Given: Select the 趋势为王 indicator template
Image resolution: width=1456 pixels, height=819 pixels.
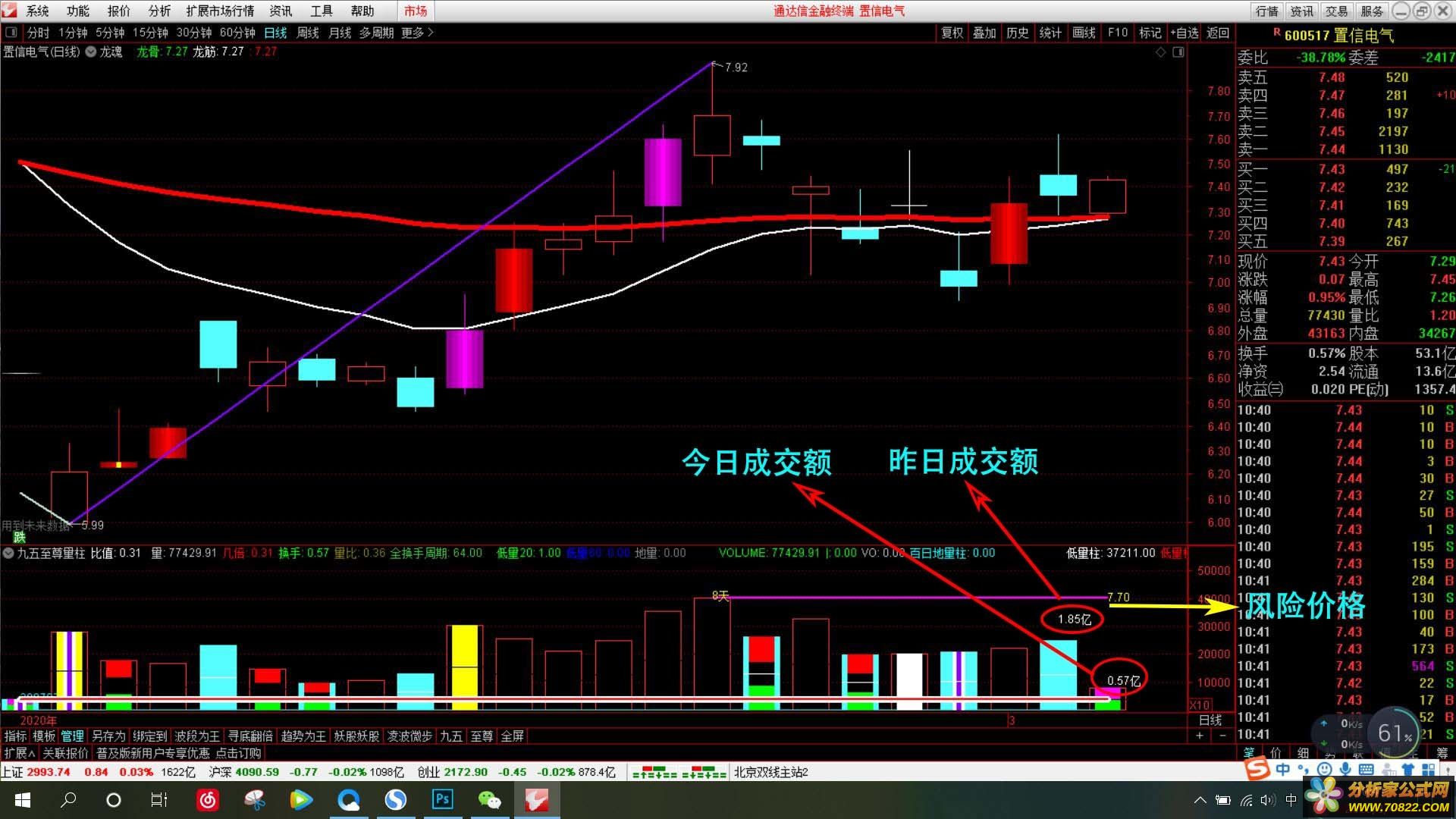Looking at the screenshot, I should point(303,736).
